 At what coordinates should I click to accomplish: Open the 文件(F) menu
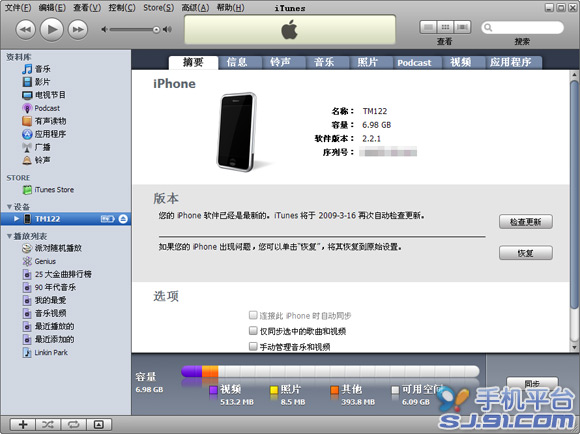(18, 7)
